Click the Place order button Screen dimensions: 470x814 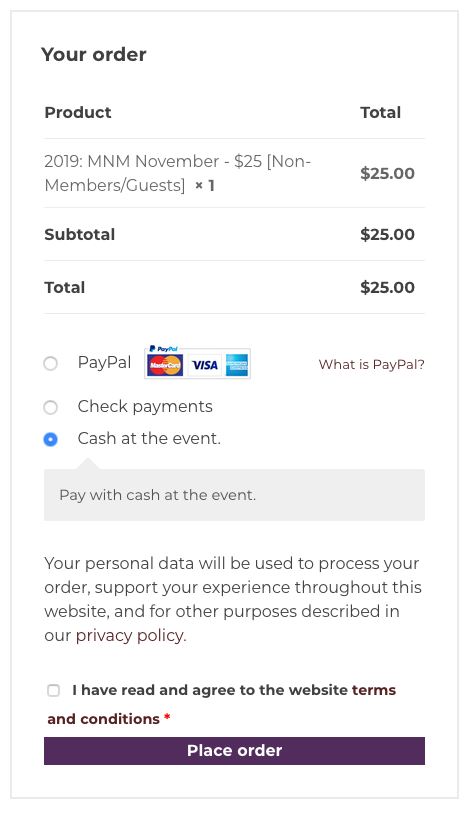click(x=234, y=751)
